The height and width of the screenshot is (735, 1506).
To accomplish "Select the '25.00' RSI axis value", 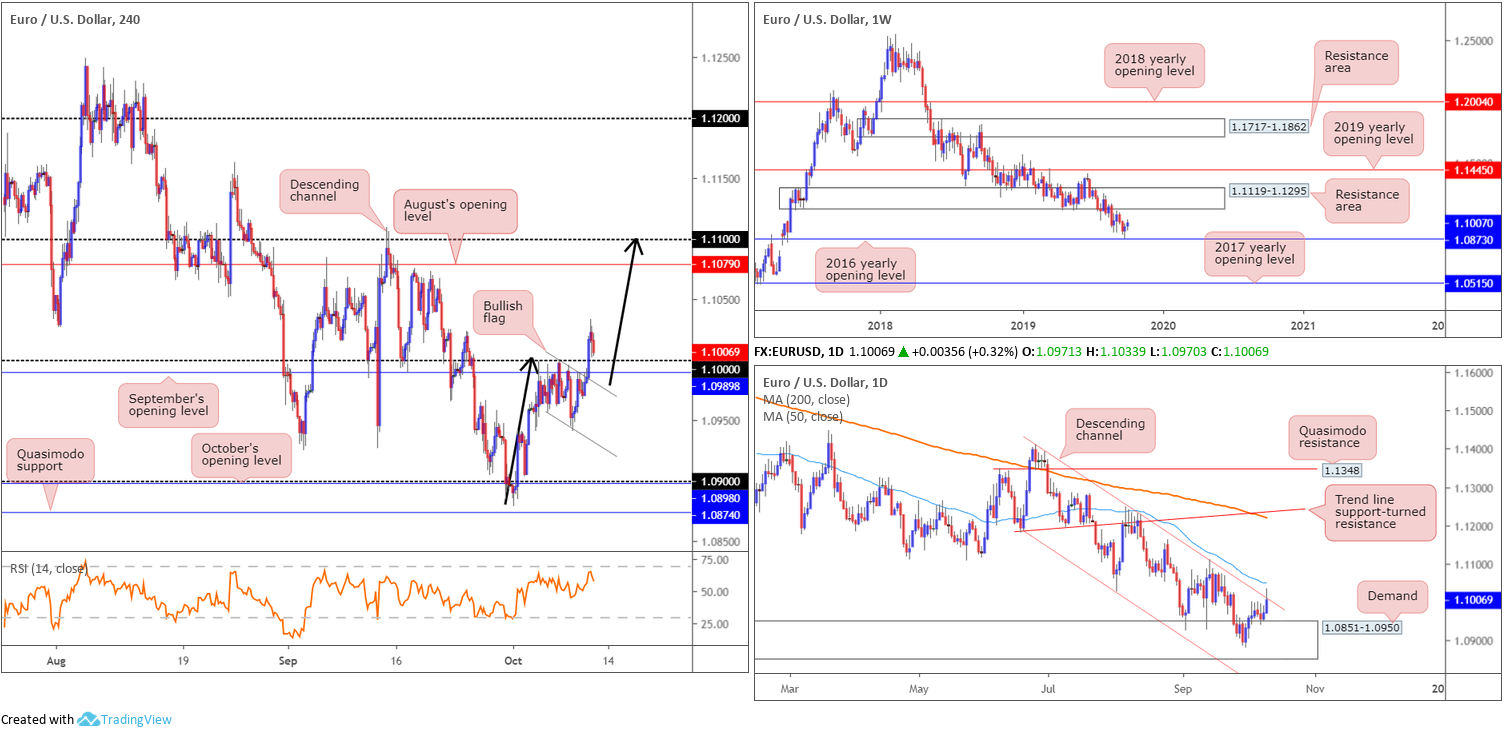I will (715, 625).
